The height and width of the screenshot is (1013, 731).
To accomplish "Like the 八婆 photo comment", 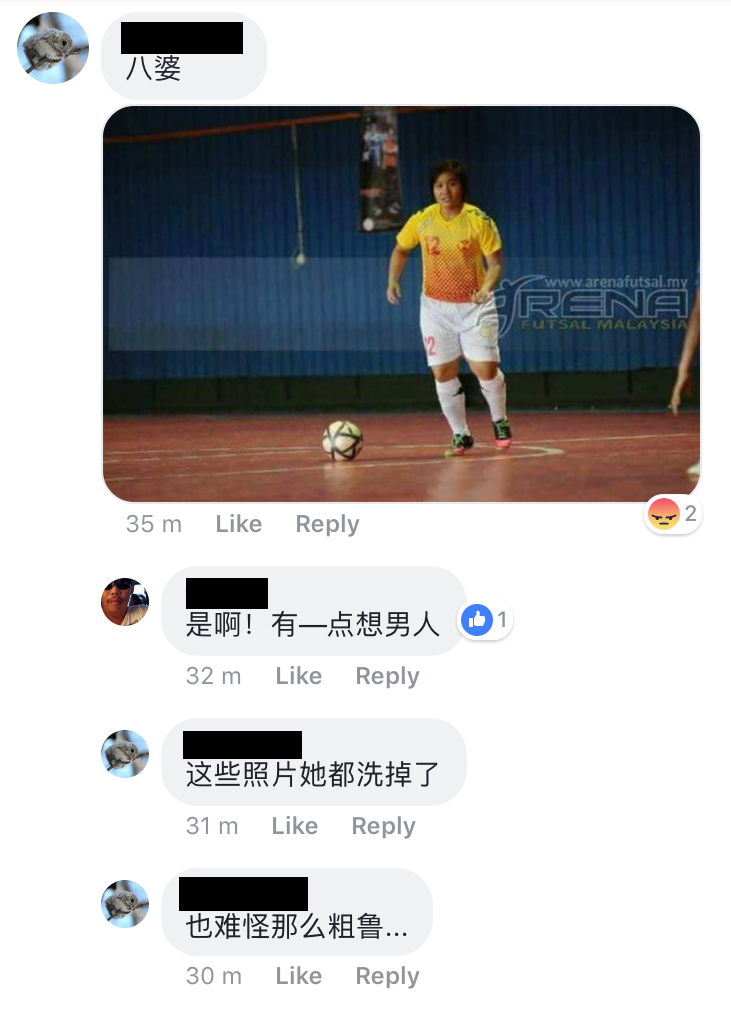I will point(238,524).
